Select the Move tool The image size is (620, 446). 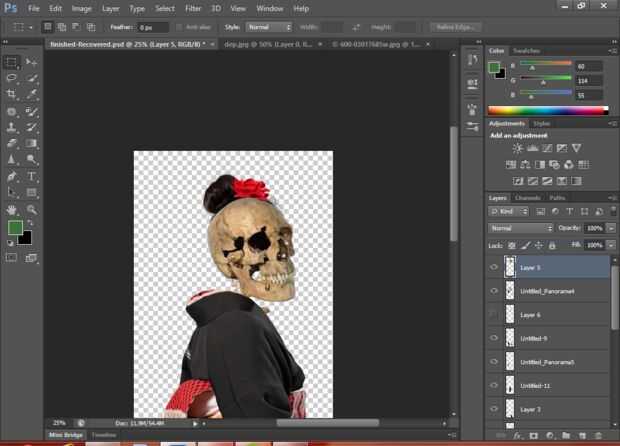click(x=31, y=62)
